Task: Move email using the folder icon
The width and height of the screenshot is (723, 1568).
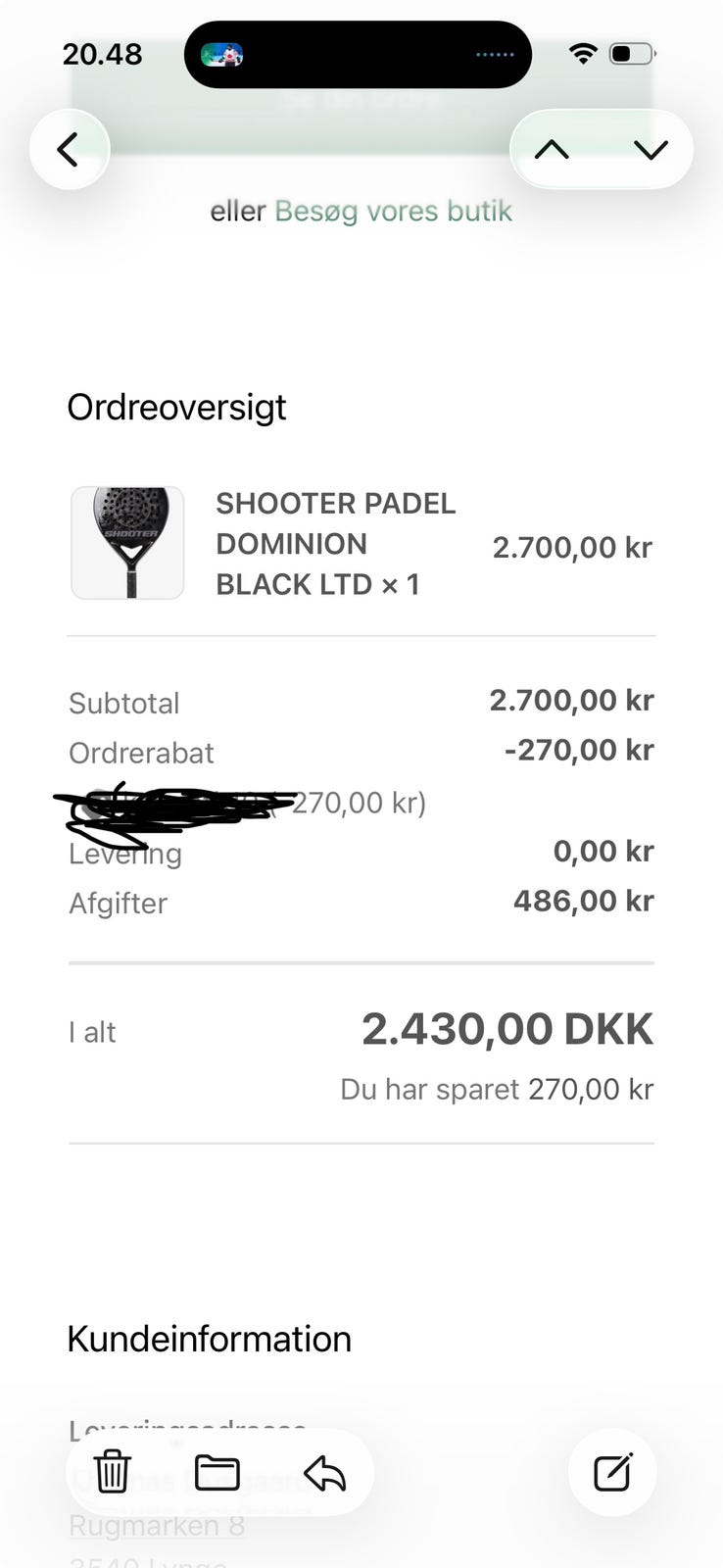Action: [x=217, y=1472]
